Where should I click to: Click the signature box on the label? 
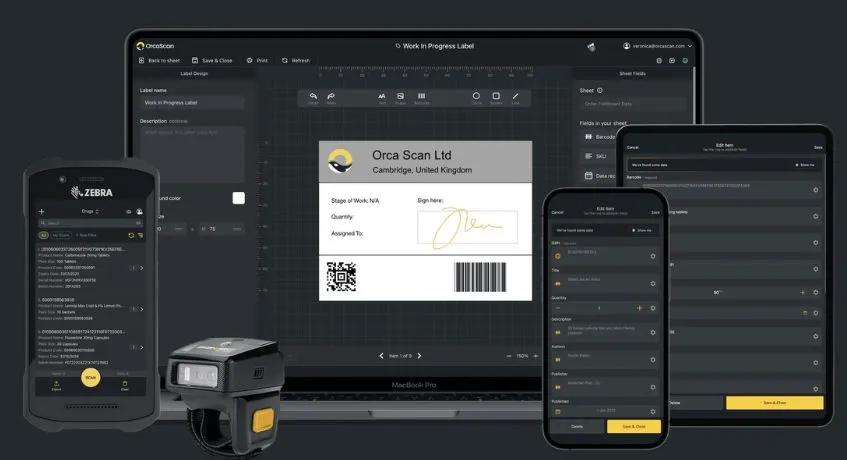pos(467,227)
